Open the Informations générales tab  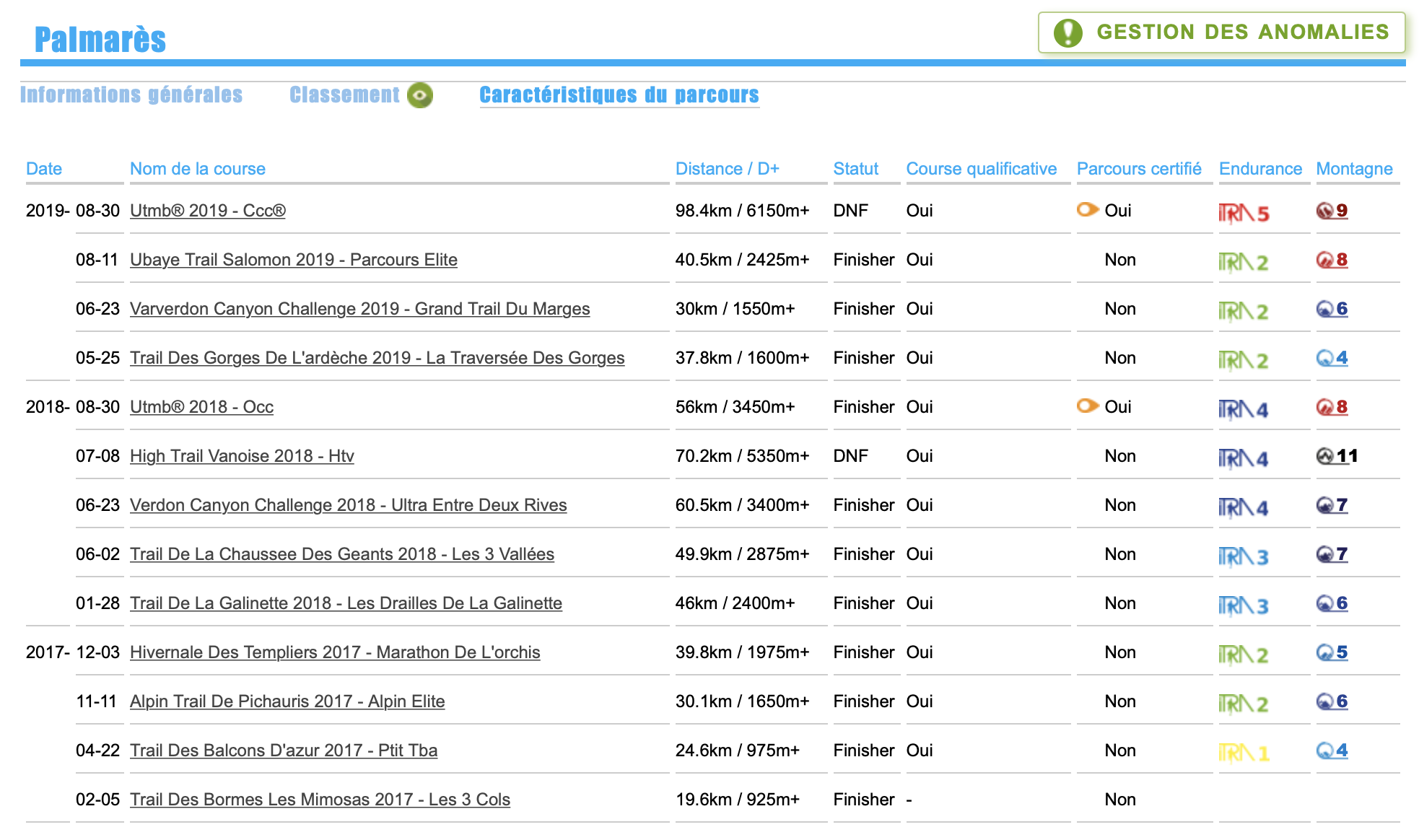(131, 95)
